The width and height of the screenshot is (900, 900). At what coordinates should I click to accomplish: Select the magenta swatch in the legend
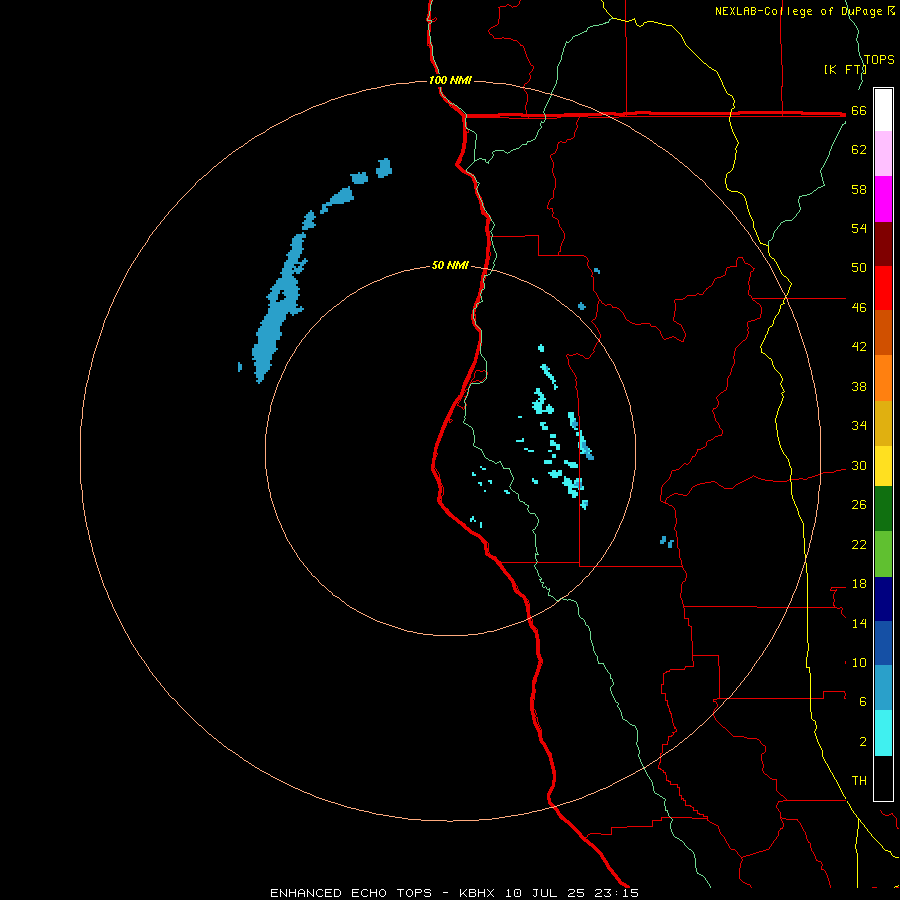point(883,199)
